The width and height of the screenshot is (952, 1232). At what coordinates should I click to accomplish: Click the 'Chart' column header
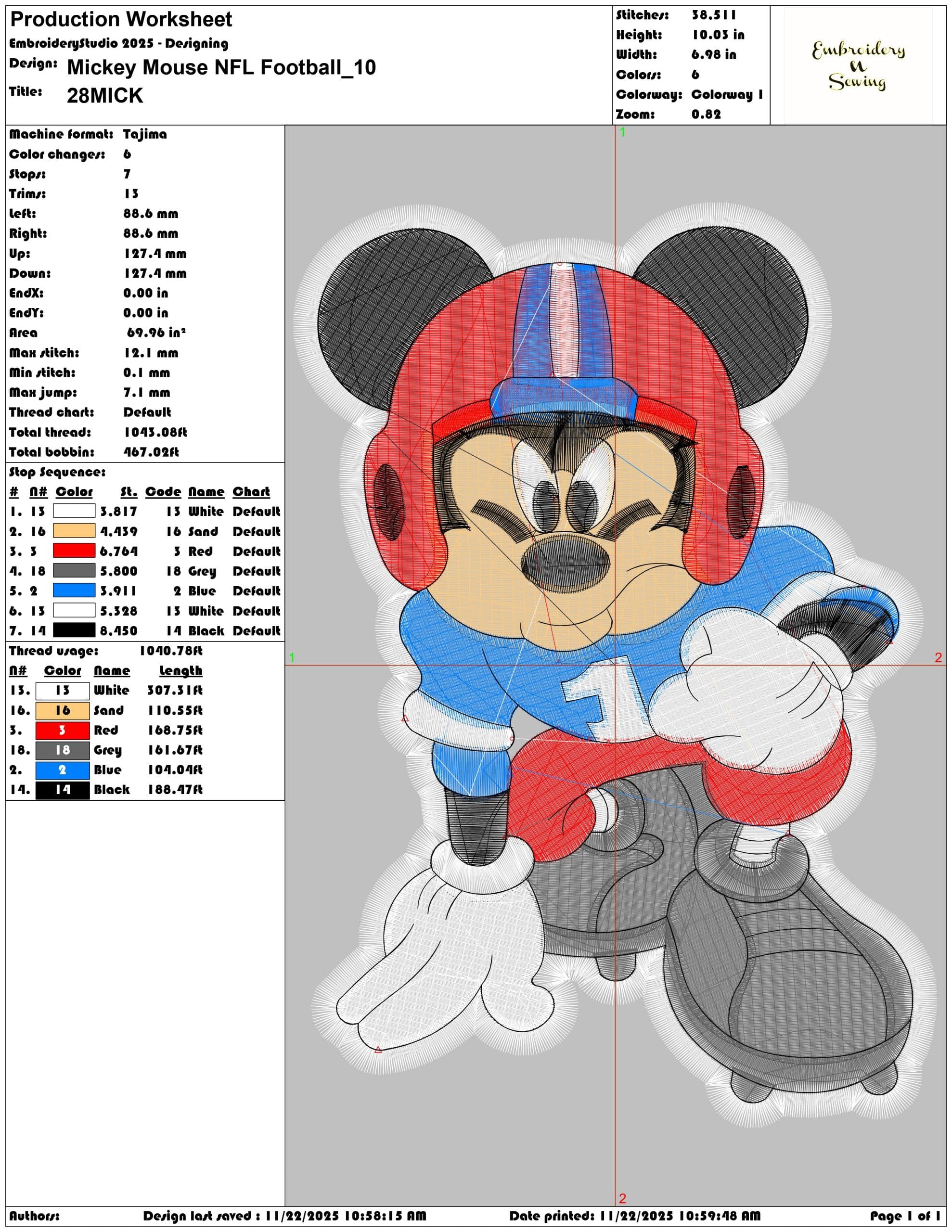point(251,492)
